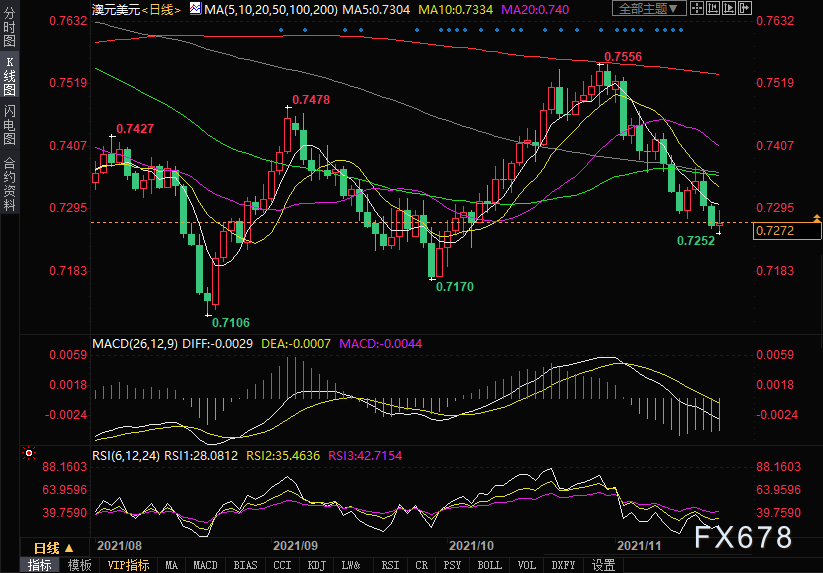Click the MA20 value label

coord(535,9)
